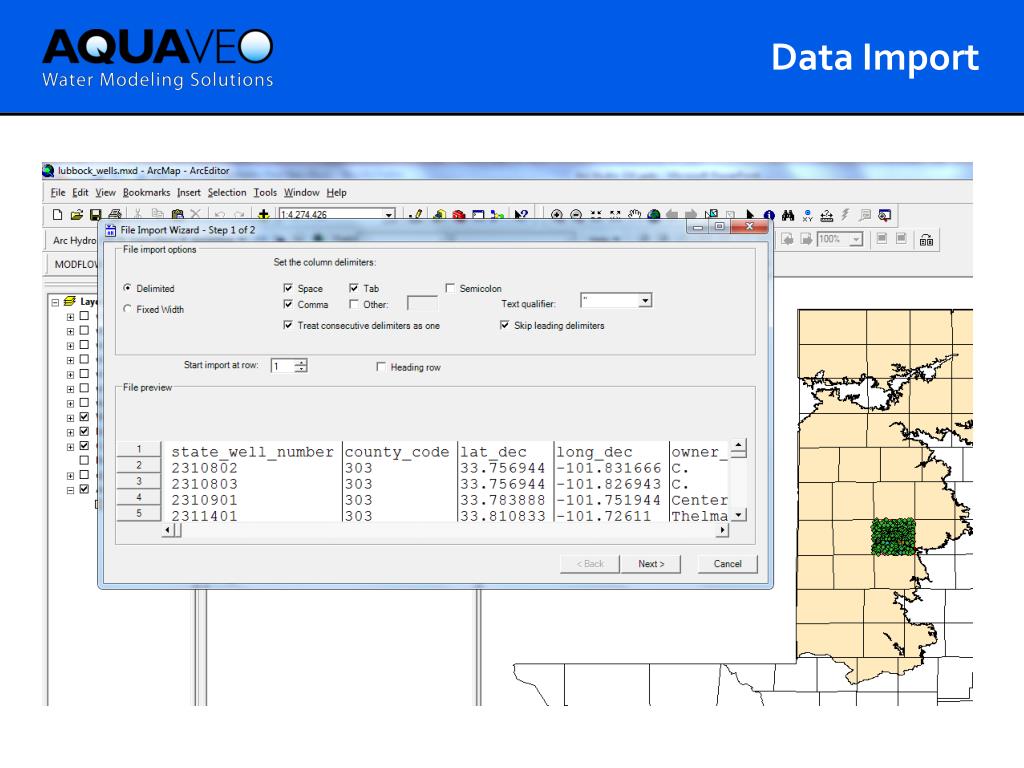Open the Editor toolbar pencil icon
The height and width of the screenshot is (768, 1024).
[x=415, y=214]
